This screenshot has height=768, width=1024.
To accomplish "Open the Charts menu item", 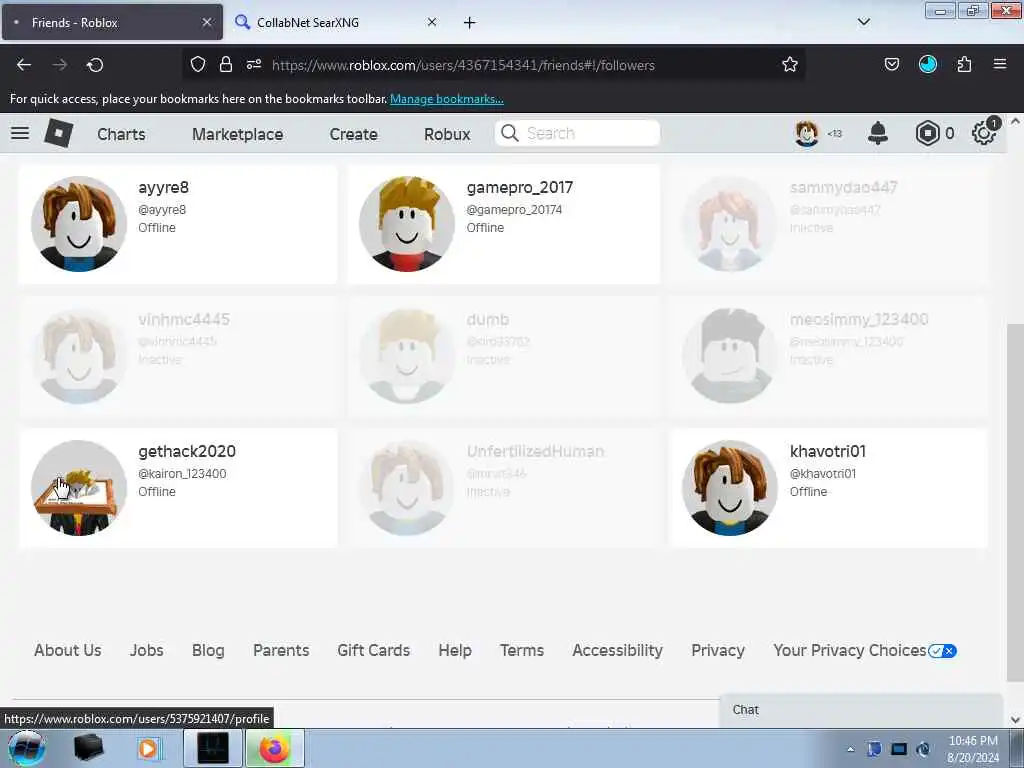I will [121, 134].
